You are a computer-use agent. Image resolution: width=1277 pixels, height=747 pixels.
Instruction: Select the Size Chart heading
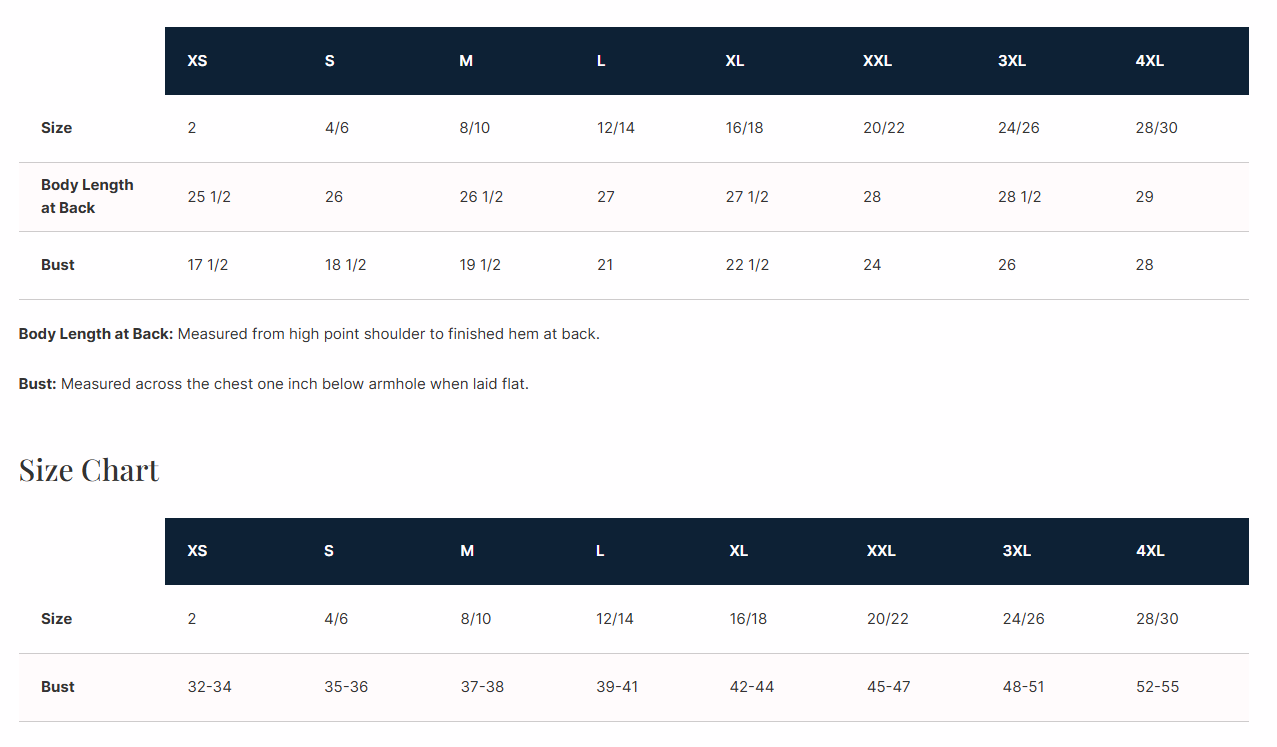click(x=89, y=470)
